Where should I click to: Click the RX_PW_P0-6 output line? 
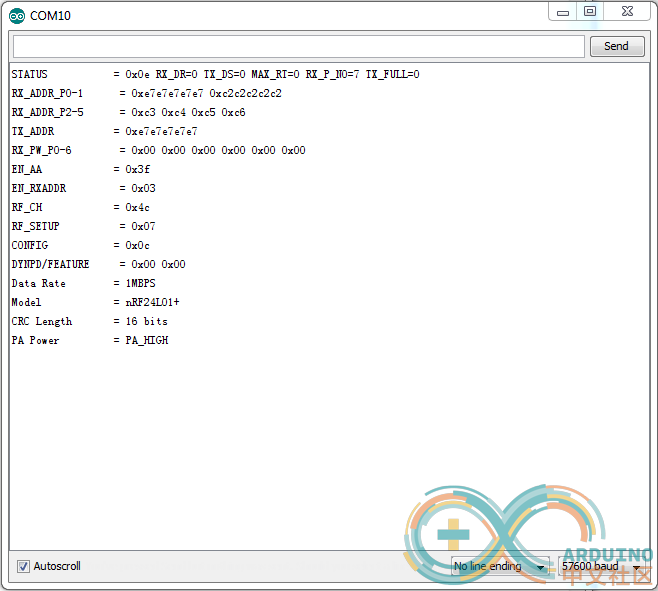click(x=158, y=150)
